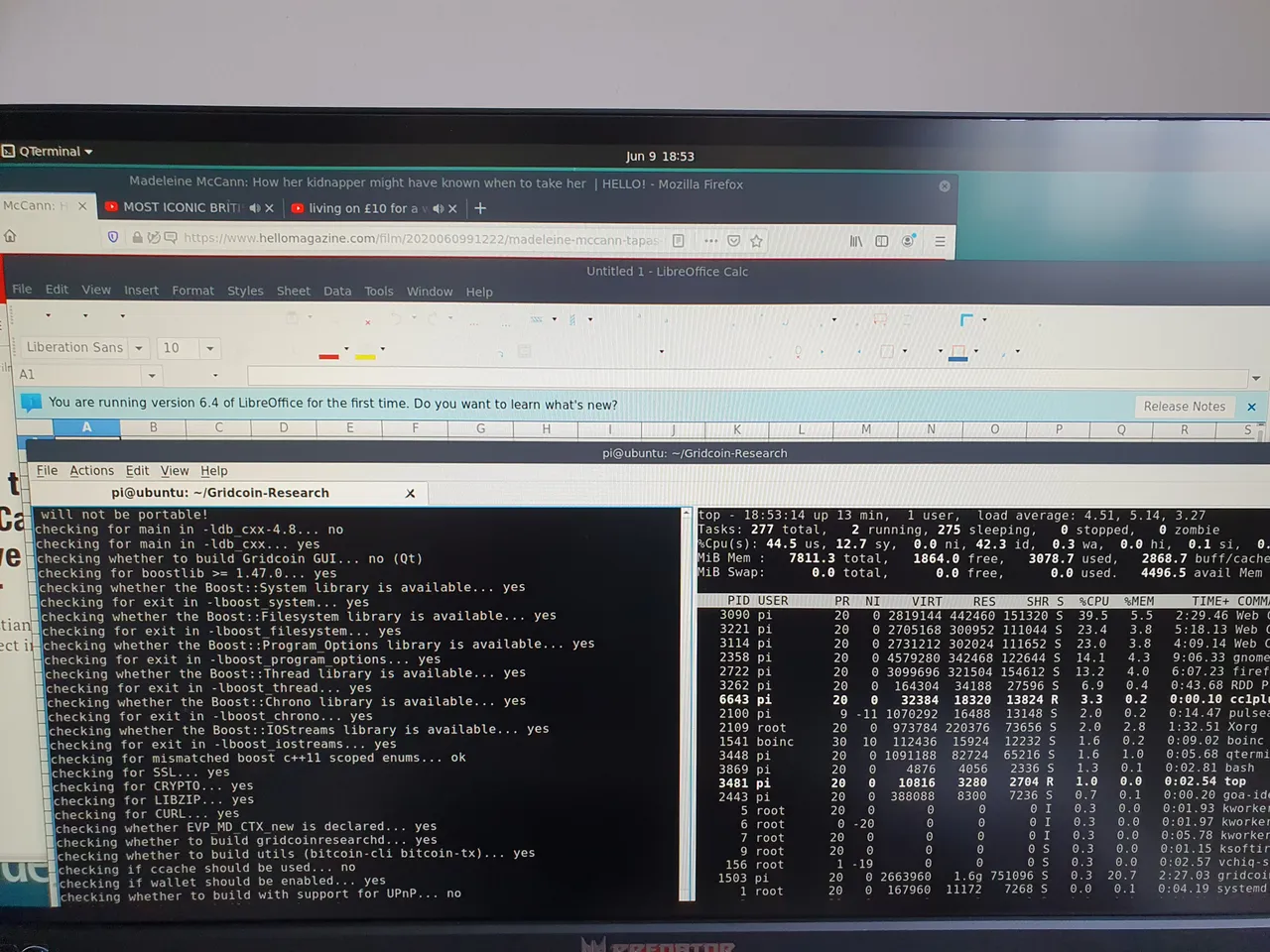The height and width of the screenshot is (952, 1270).
Task: Open QTerminal Actions menu
Action: 91,471
